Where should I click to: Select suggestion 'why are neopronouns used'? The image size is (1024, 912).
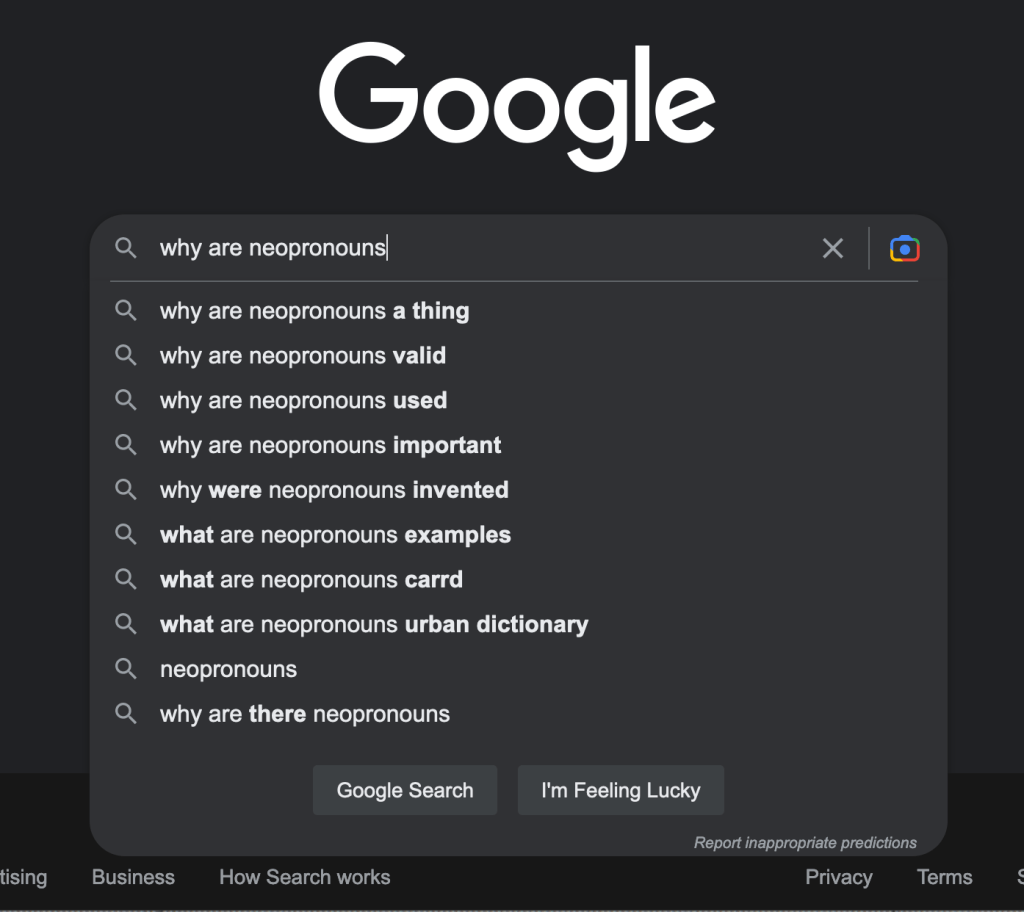coord(303,401)
